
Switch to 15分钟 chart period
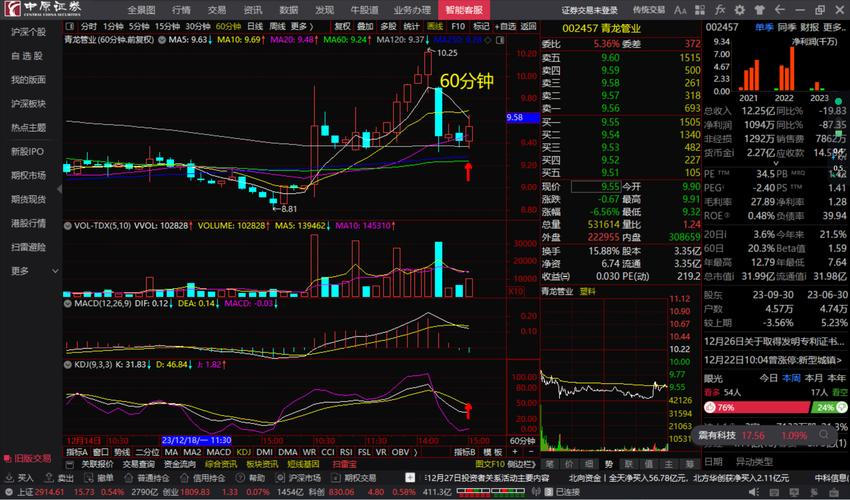click(x=167, y=26)
